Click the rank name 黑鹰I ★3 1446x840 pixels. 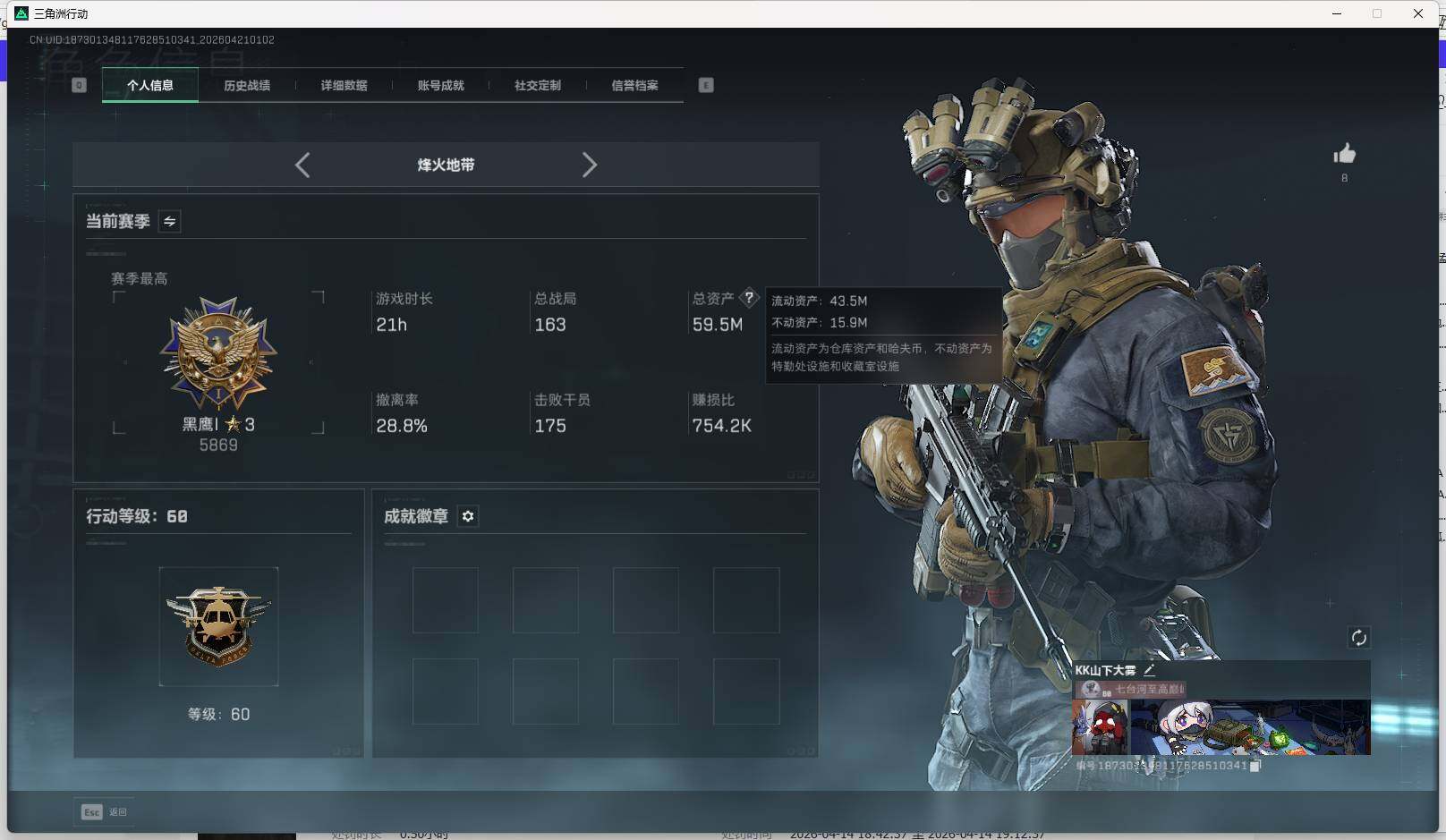(x=218, y=424)
